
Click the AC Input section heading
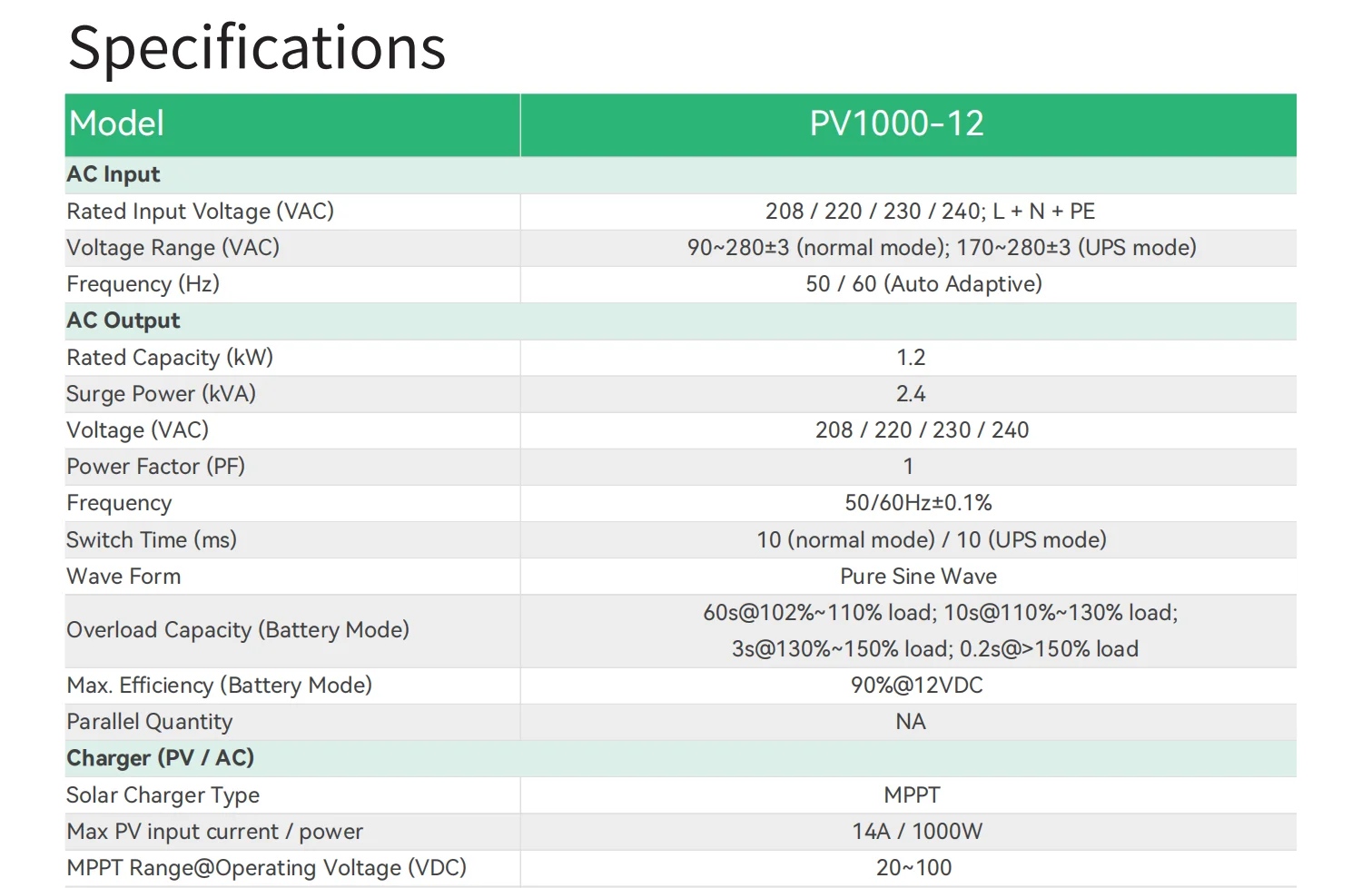[114, 174]
